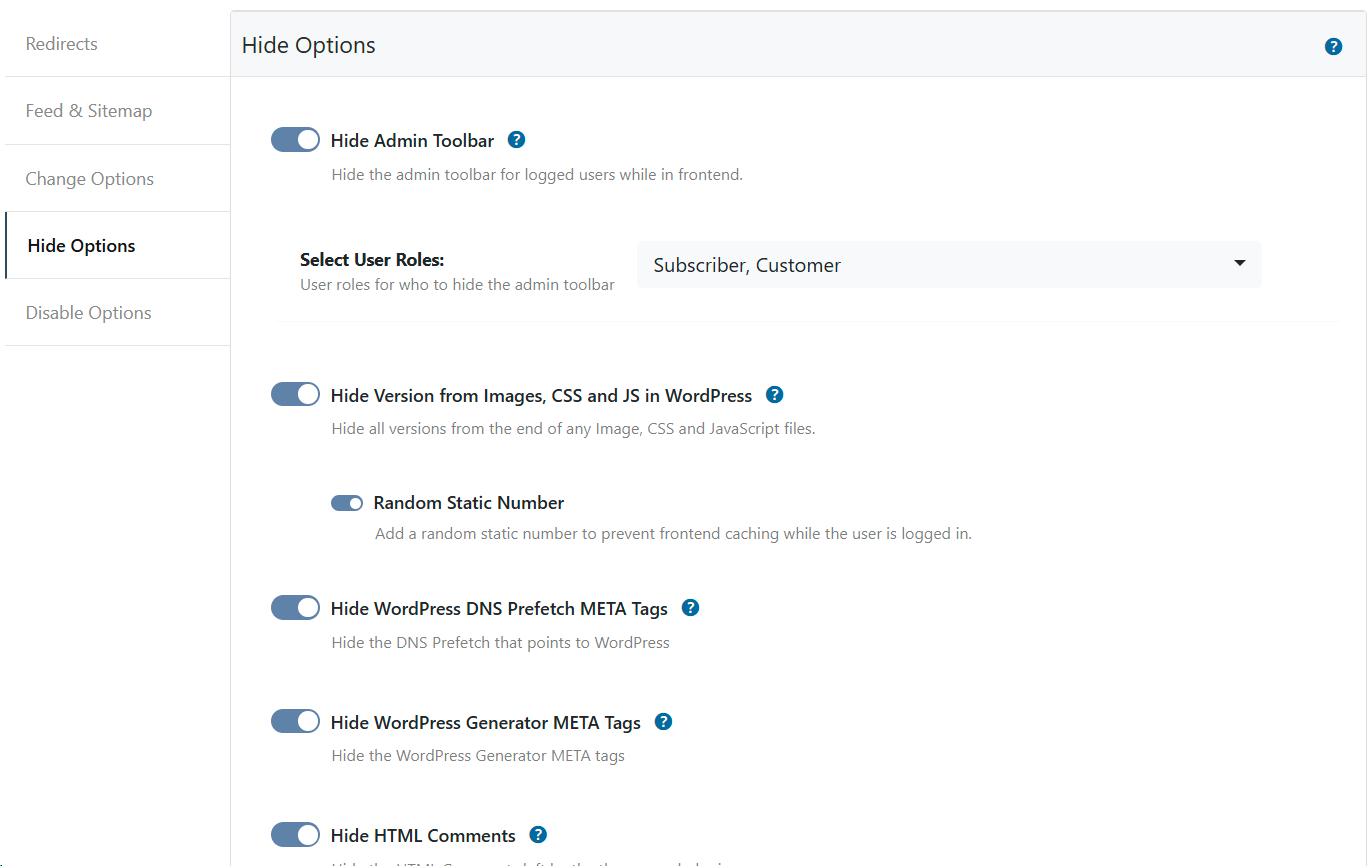The width and height of the screenshot is (1372, 866).
Task: Click help icon beside Hide Admin Toolbar
Action: (x=516, y=140)
